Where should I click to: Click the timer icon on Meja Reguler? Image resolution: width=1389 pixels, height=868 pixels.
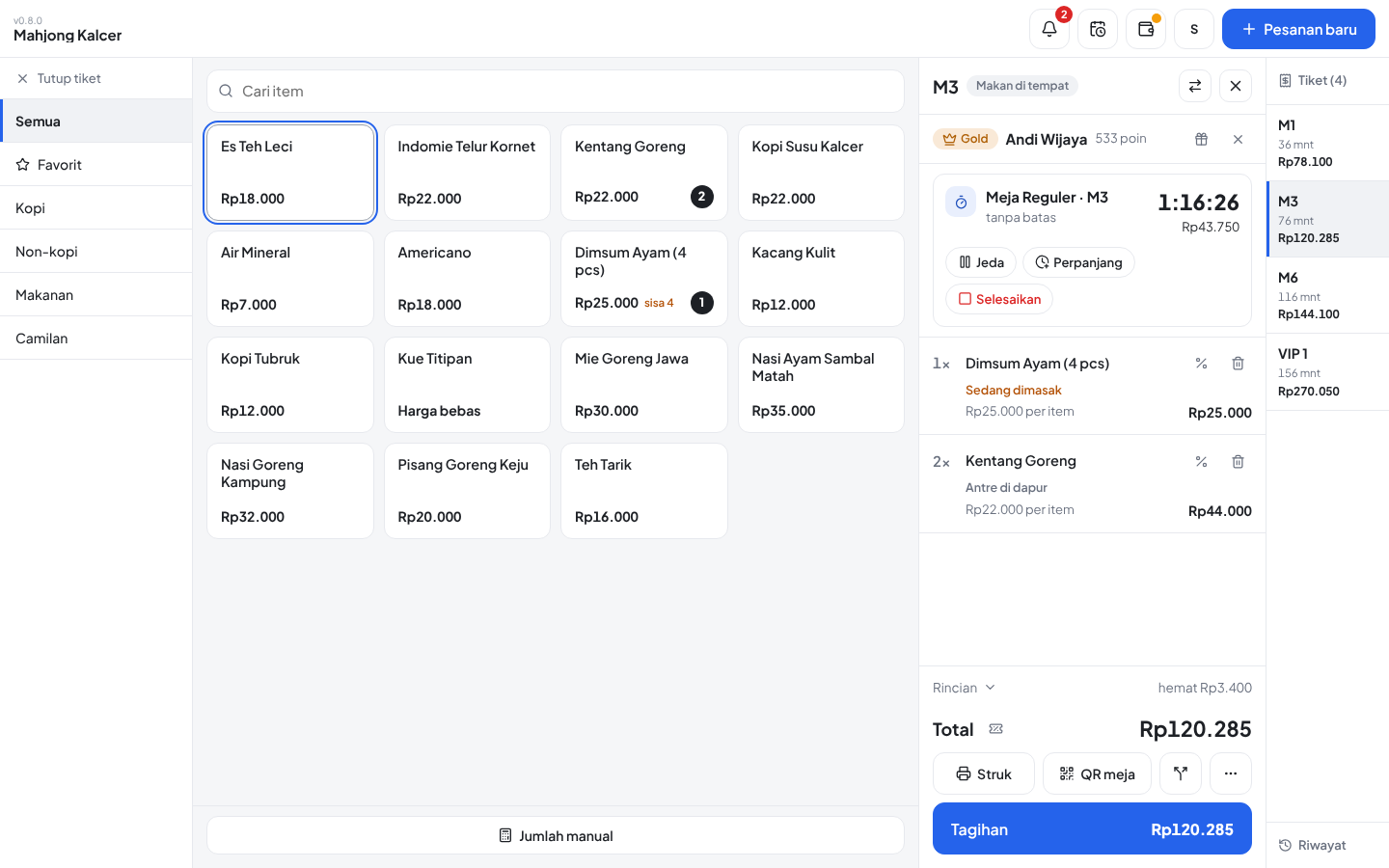coord(961,202)
